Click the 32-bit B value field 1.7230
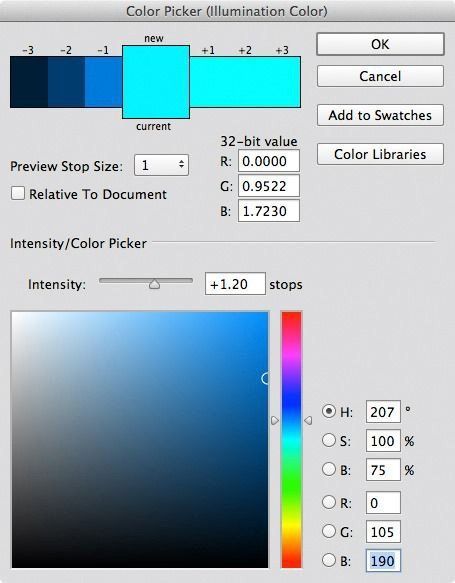The height and width of the screenshot is (583, 455). (269, 211)
